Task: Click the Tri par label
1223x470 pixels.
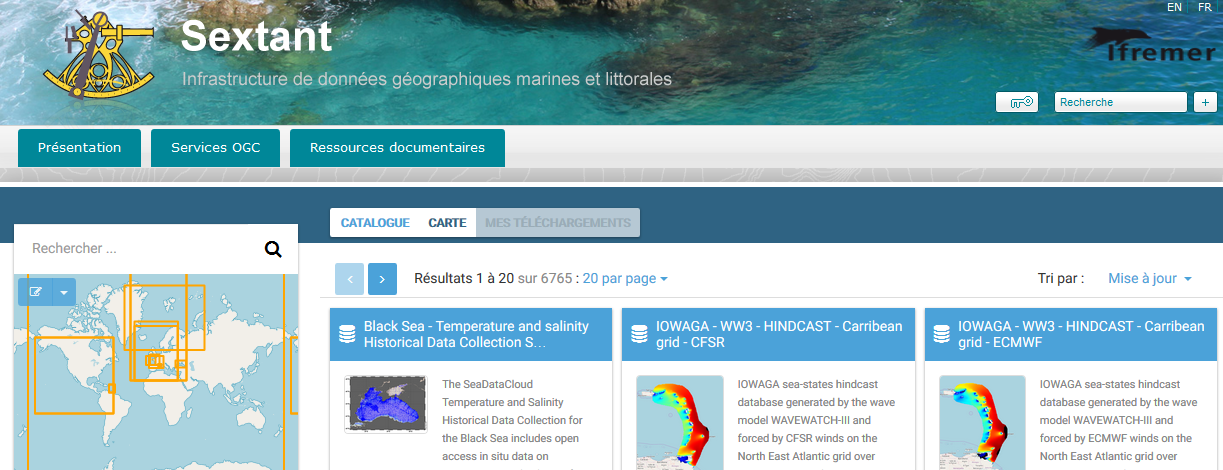Action: pyautogui.click(x=1061, y=279)
